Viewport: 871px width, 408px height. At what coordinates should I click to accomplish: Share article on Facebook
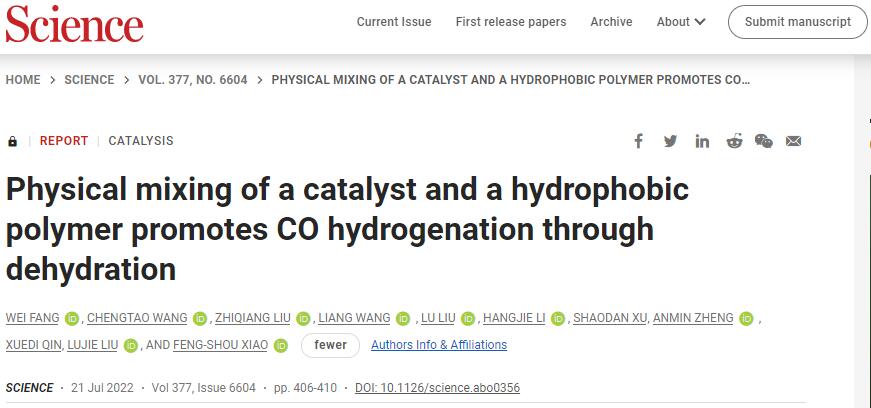pyautogui.click(x=639, y=141)
